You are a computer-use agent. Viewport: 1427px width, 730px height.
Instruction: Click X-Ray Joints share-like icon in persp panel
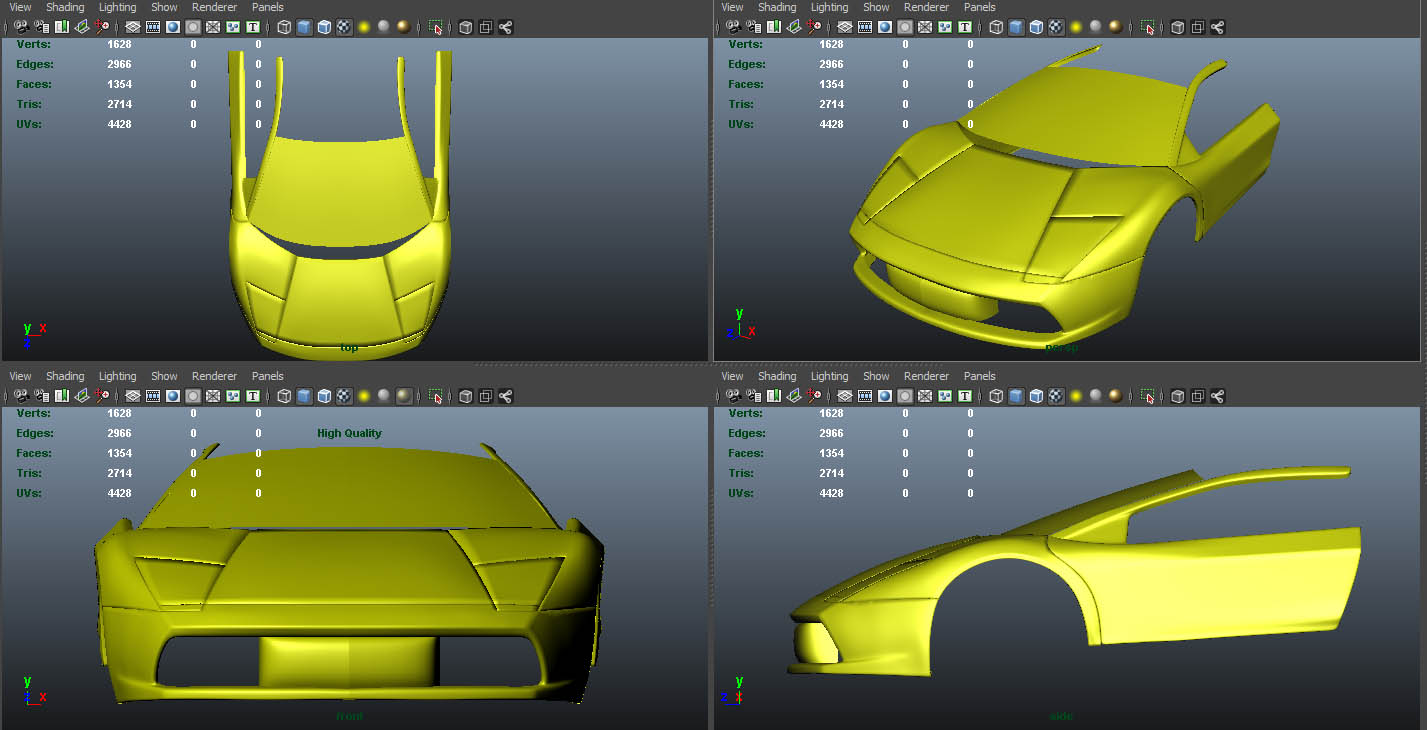(1217, 27)
